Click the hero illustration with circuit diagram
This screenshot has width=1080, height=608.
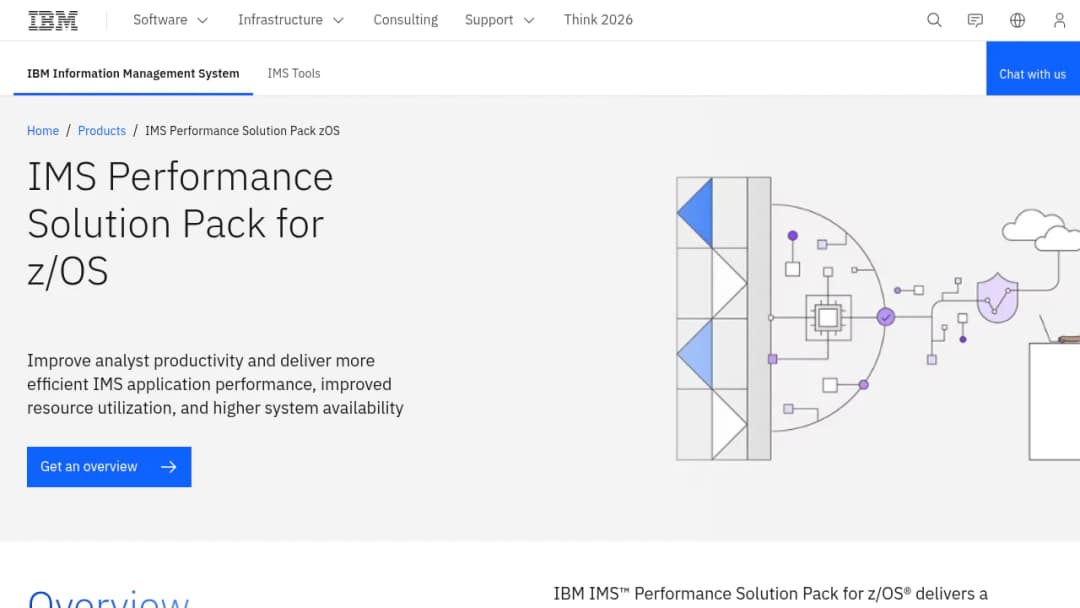click(x=878, y=318)
